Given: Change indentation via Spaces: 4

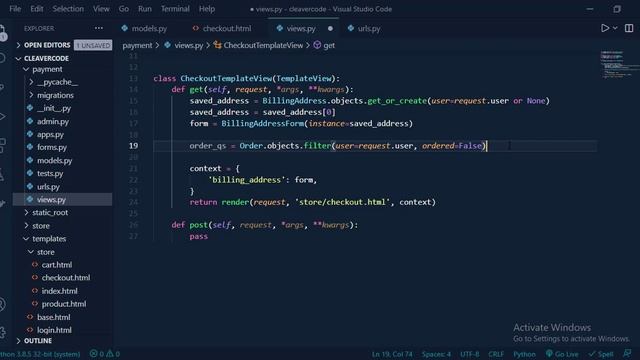Looking at the screenshot, I should (x=436, y=354).
